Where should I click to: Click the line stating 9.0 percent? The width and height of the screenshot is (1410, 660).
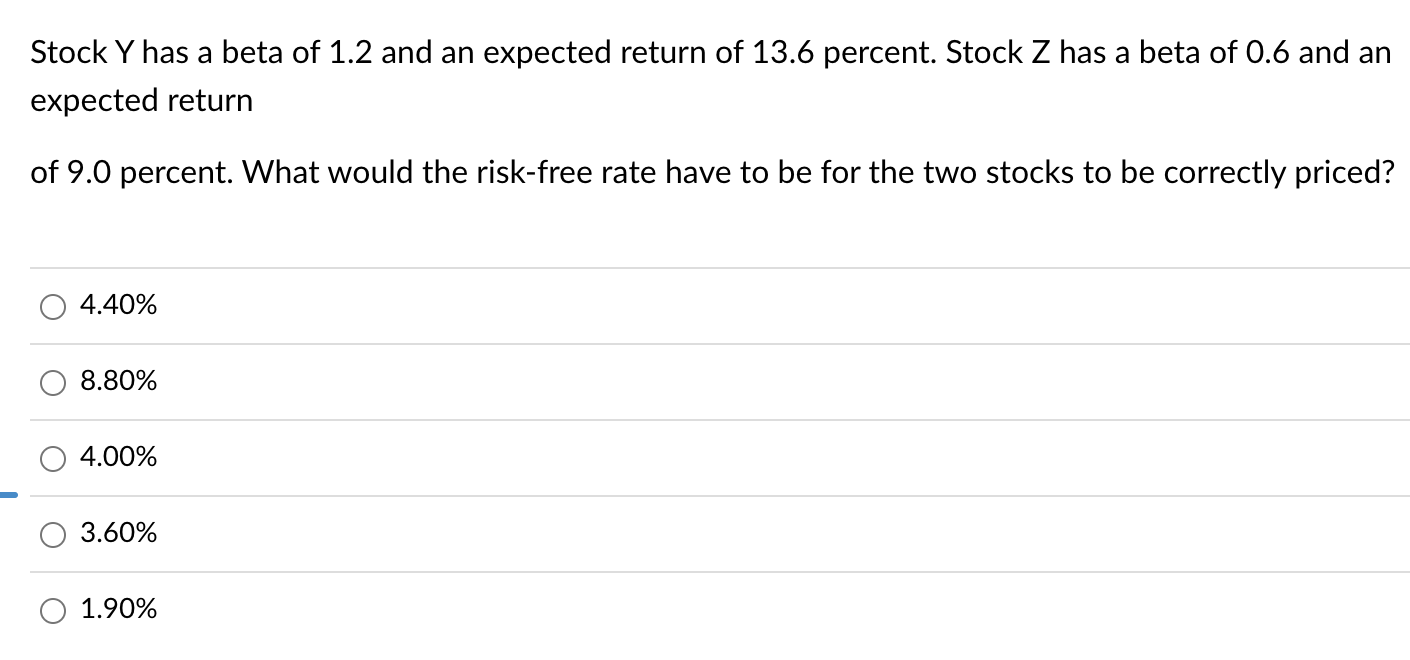pos(710,172)
